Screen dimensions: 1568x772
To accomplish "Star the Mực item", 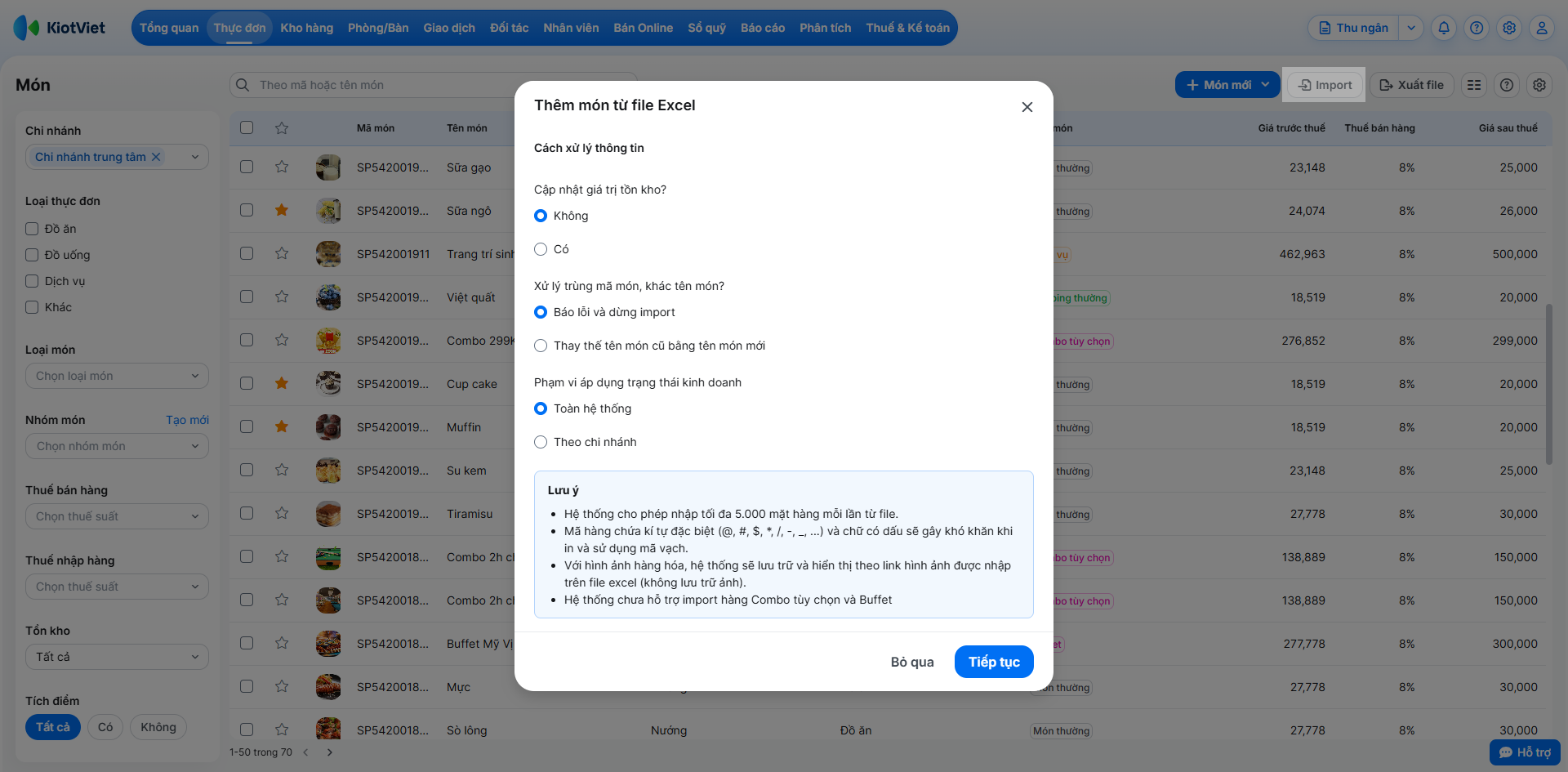I will [x=282, y=686].
